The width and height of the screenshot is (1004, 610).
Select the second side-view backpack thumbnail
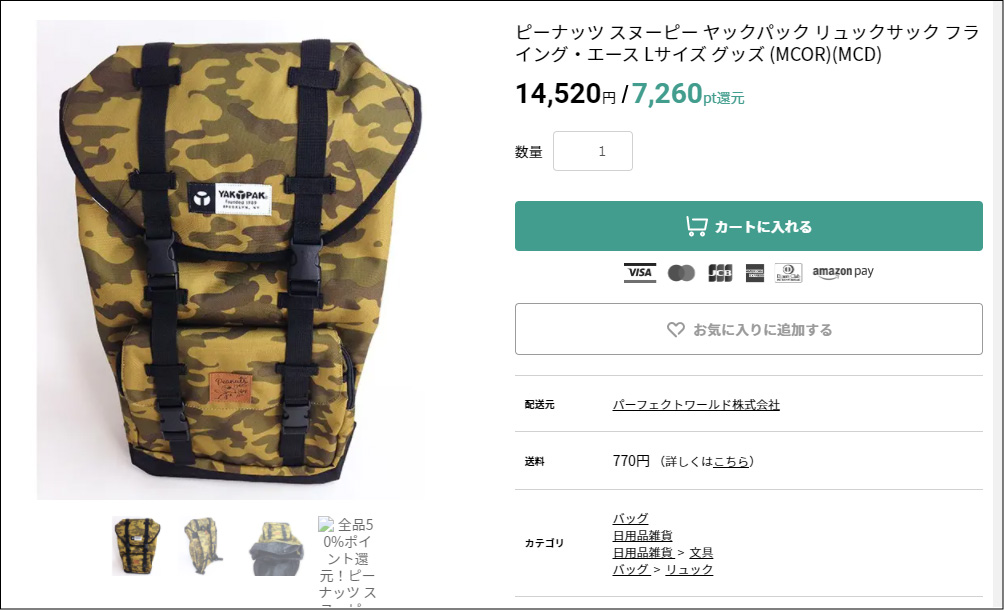click(204, 546)
